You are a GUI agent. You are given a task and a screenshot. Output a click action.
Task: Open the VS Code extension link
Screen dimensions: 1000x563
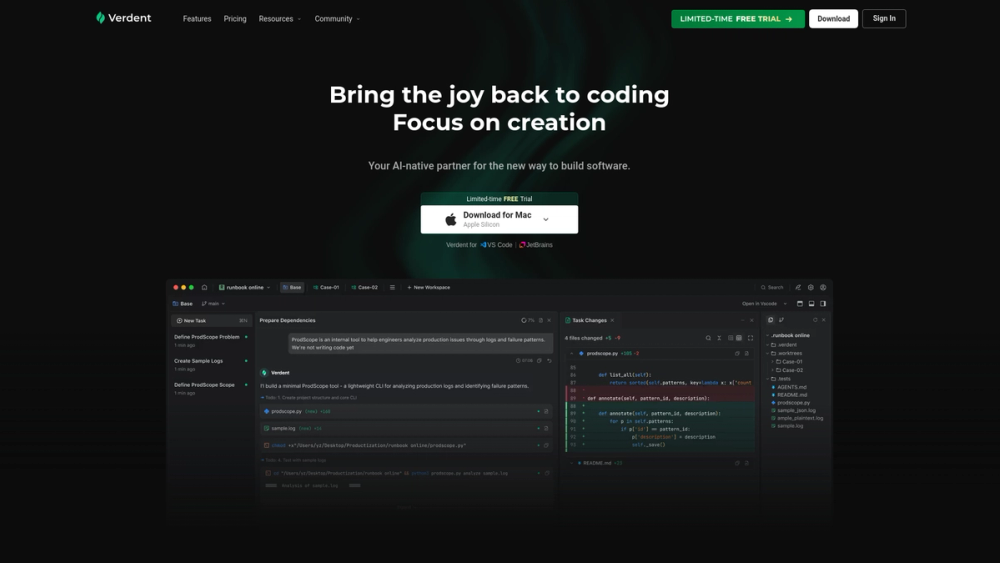coord(496,245)
